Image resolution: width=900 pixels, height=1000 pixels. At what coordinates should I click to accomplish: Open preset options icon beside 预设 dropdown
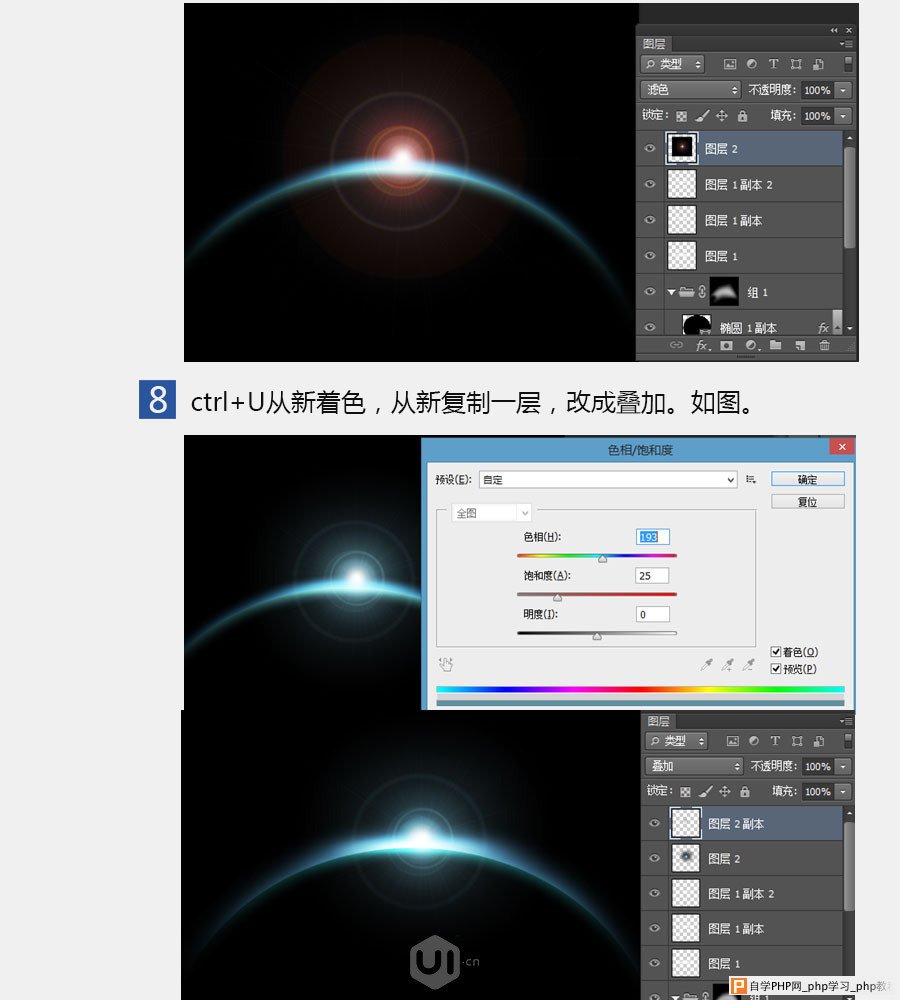point(751,479)
